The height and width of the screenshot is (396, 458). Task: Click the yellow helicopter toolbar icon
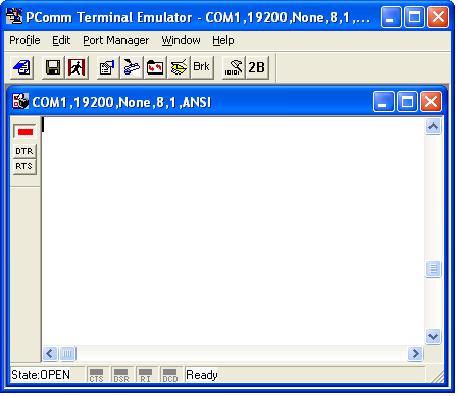coord(179,68)
